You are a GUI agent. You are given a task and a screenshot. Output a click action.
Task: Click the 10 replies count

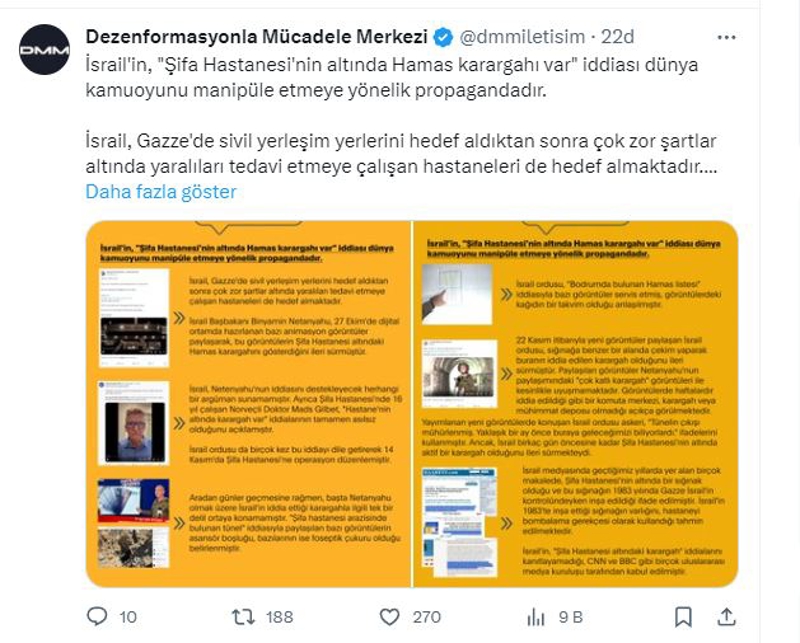pos(128,617)
